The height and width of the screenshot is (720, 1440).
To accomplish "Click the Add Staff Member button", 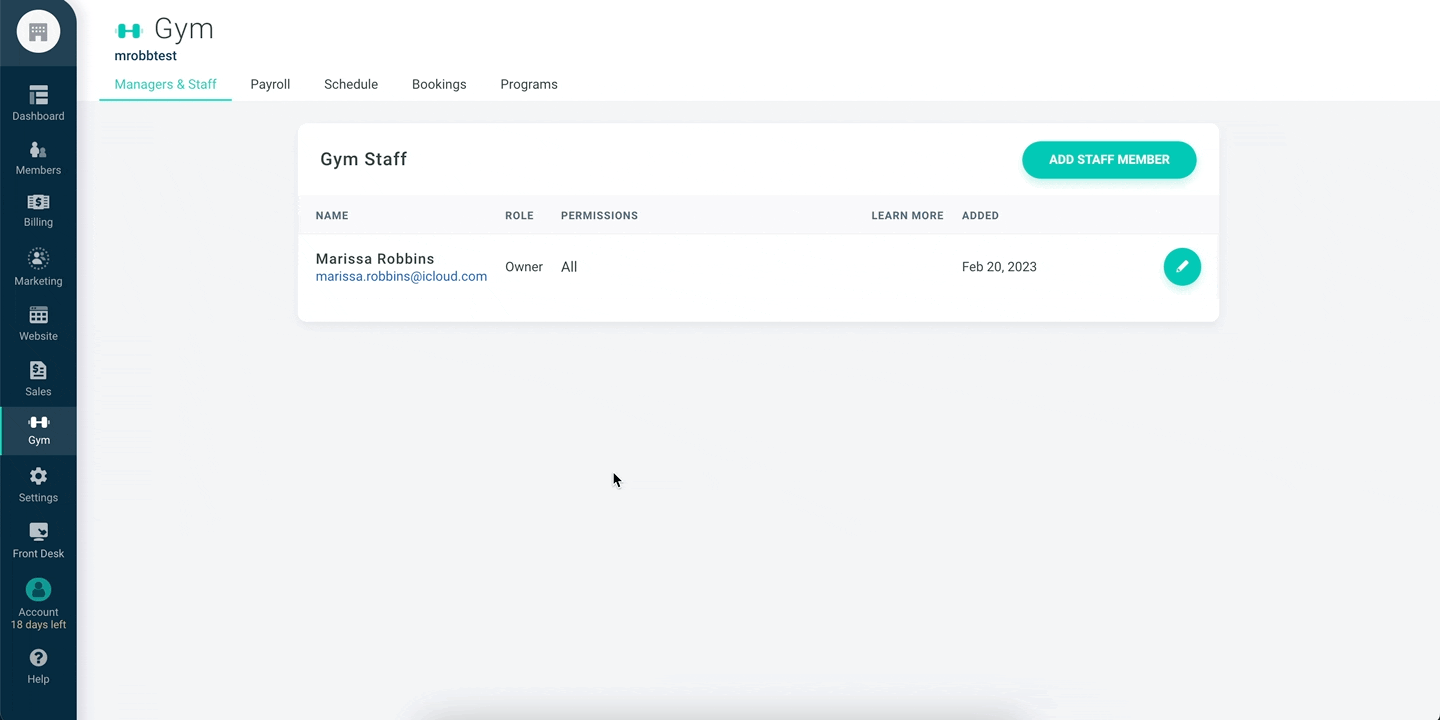I will pos(1109,160).
